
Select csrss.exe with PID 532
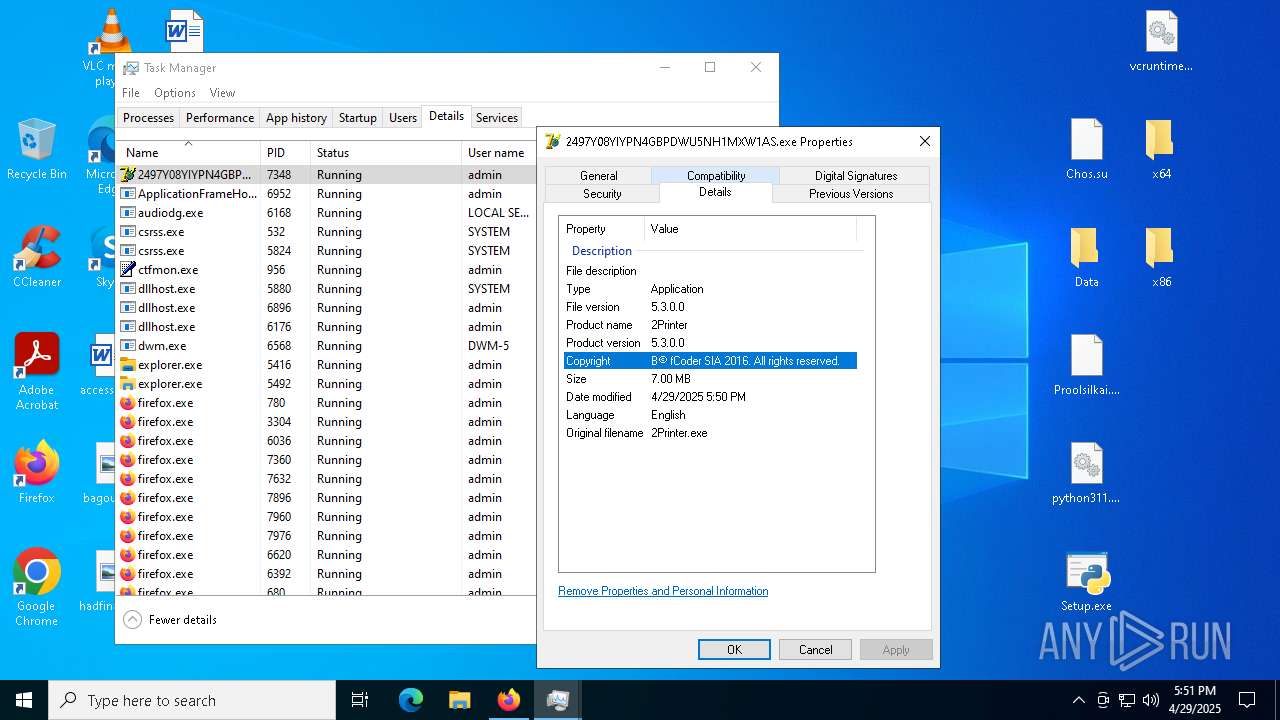(326, 232)
